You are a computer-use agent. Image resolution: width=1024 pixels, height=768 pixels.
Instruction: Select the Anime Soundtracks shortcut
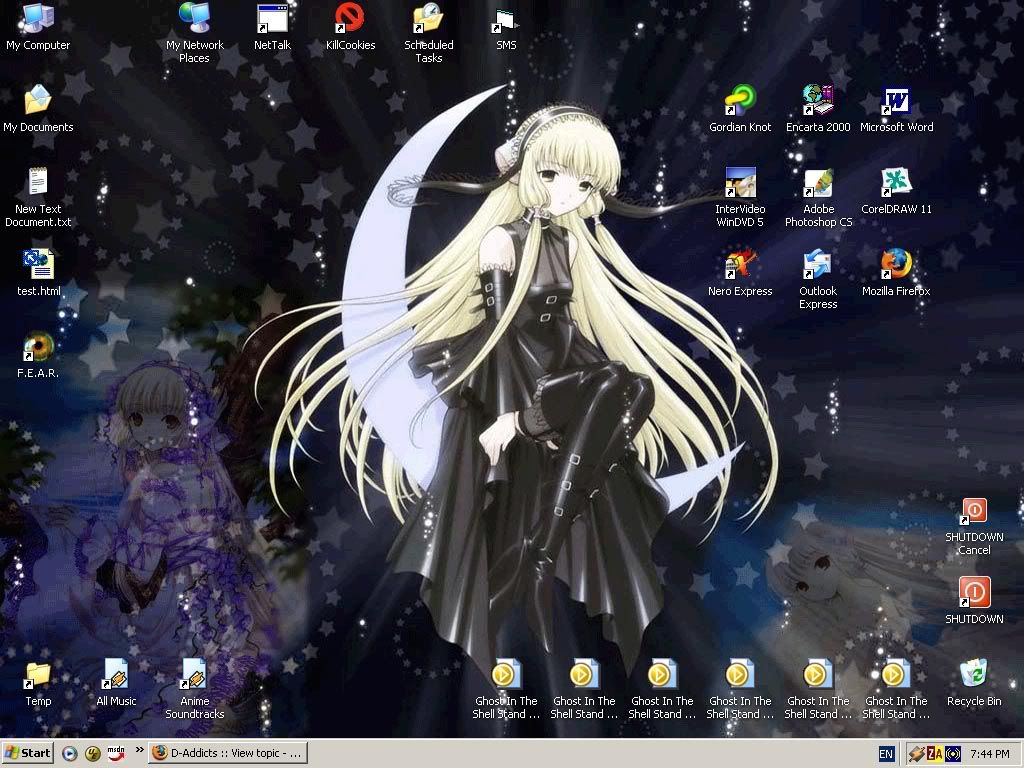click(195, 689)
